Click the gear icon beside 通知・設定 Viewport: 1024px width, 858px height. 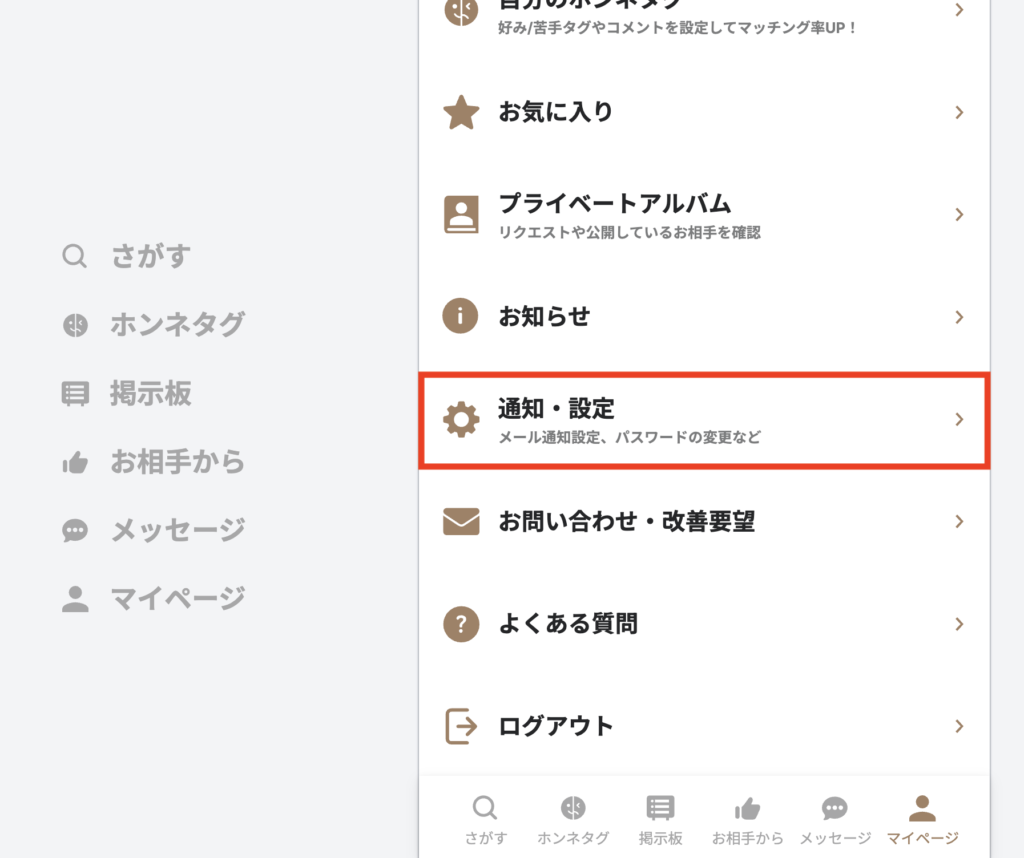[460, 419]
